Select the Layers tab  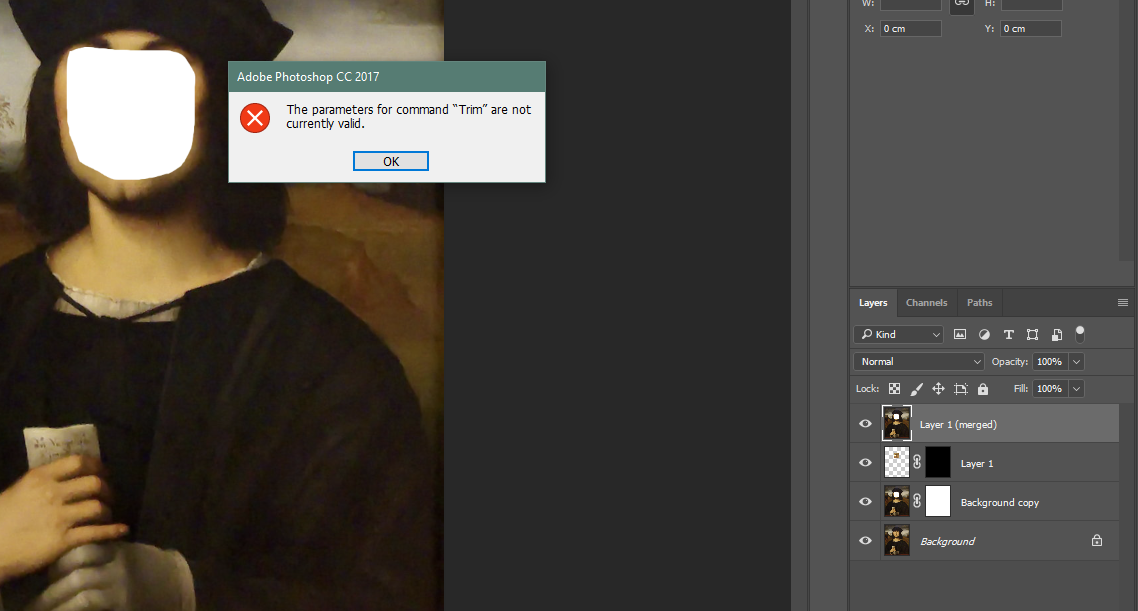pos(873,303)
